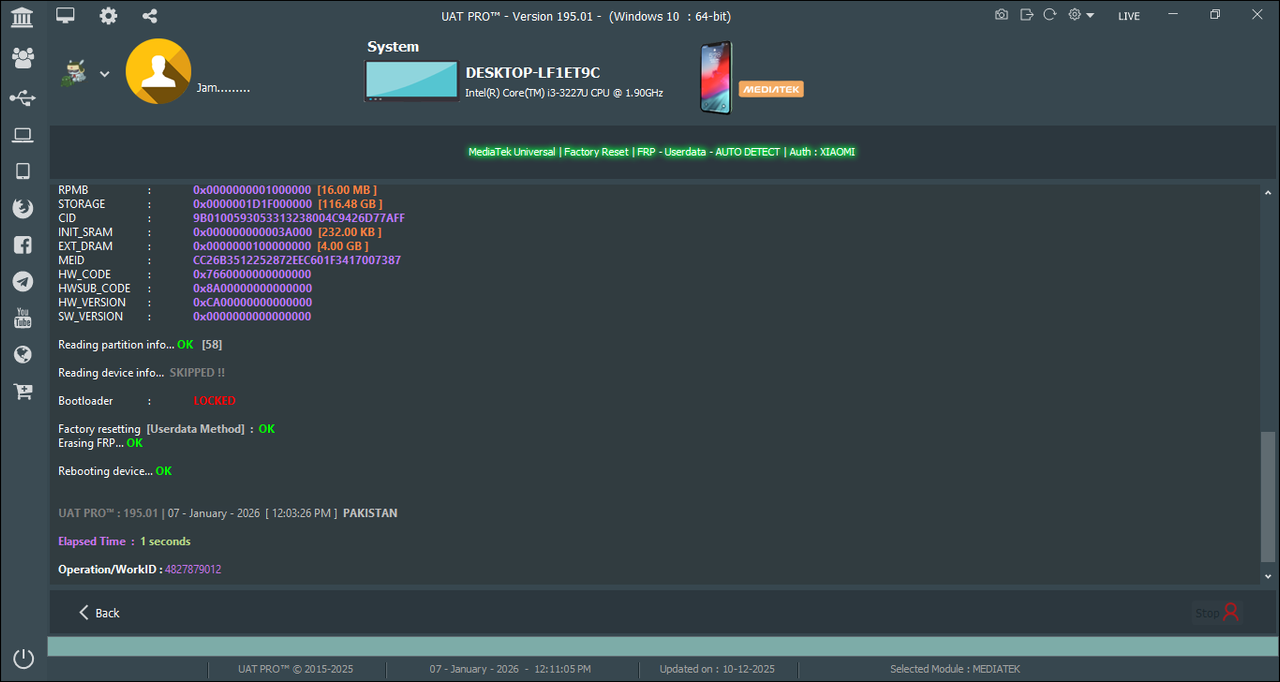Click the red LOCKED bootloader status
1280x682 pixels.
[215, 401]
